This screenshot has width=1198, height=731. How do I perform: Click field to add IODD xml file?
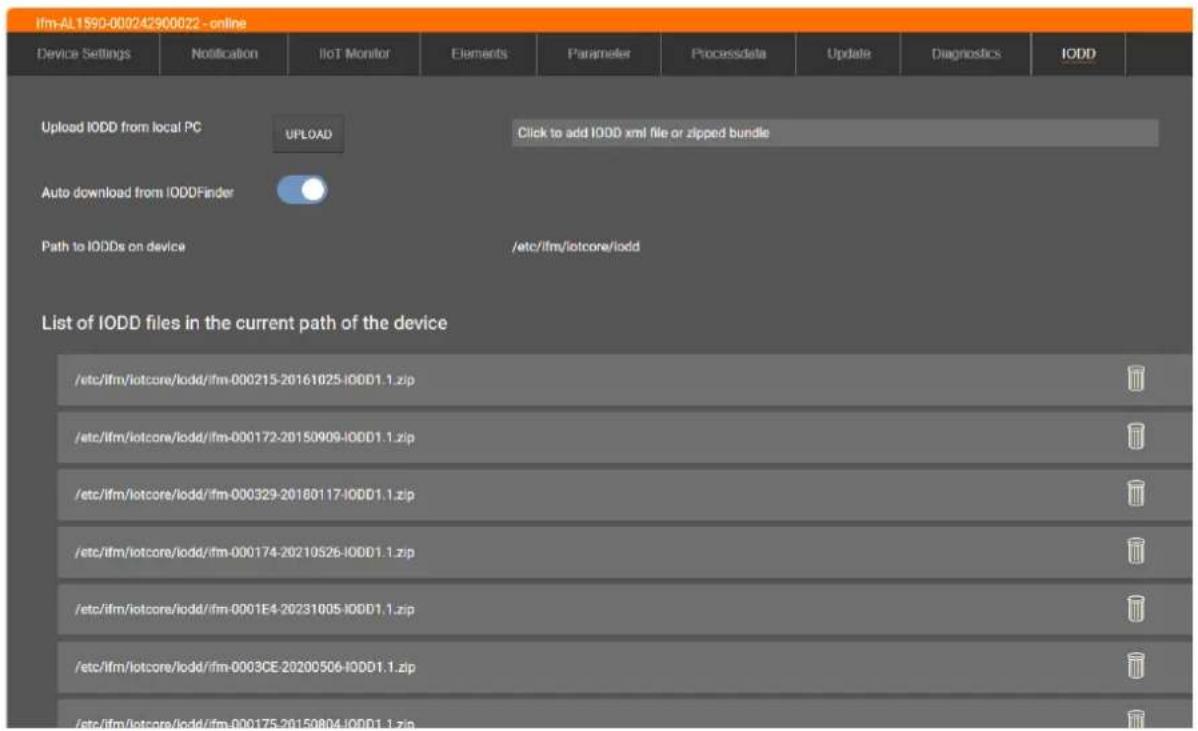click(834, 133)
